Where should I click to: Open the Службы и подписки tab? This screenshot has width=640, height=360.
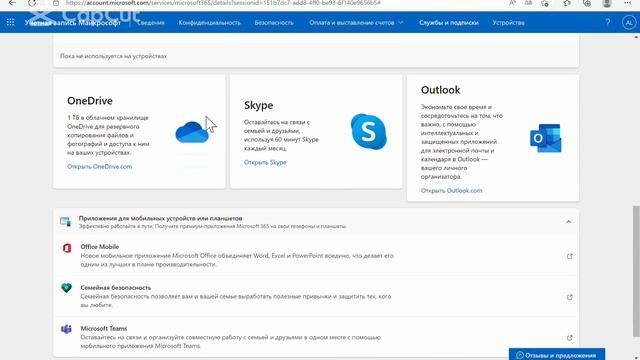[x=449, y=22]
